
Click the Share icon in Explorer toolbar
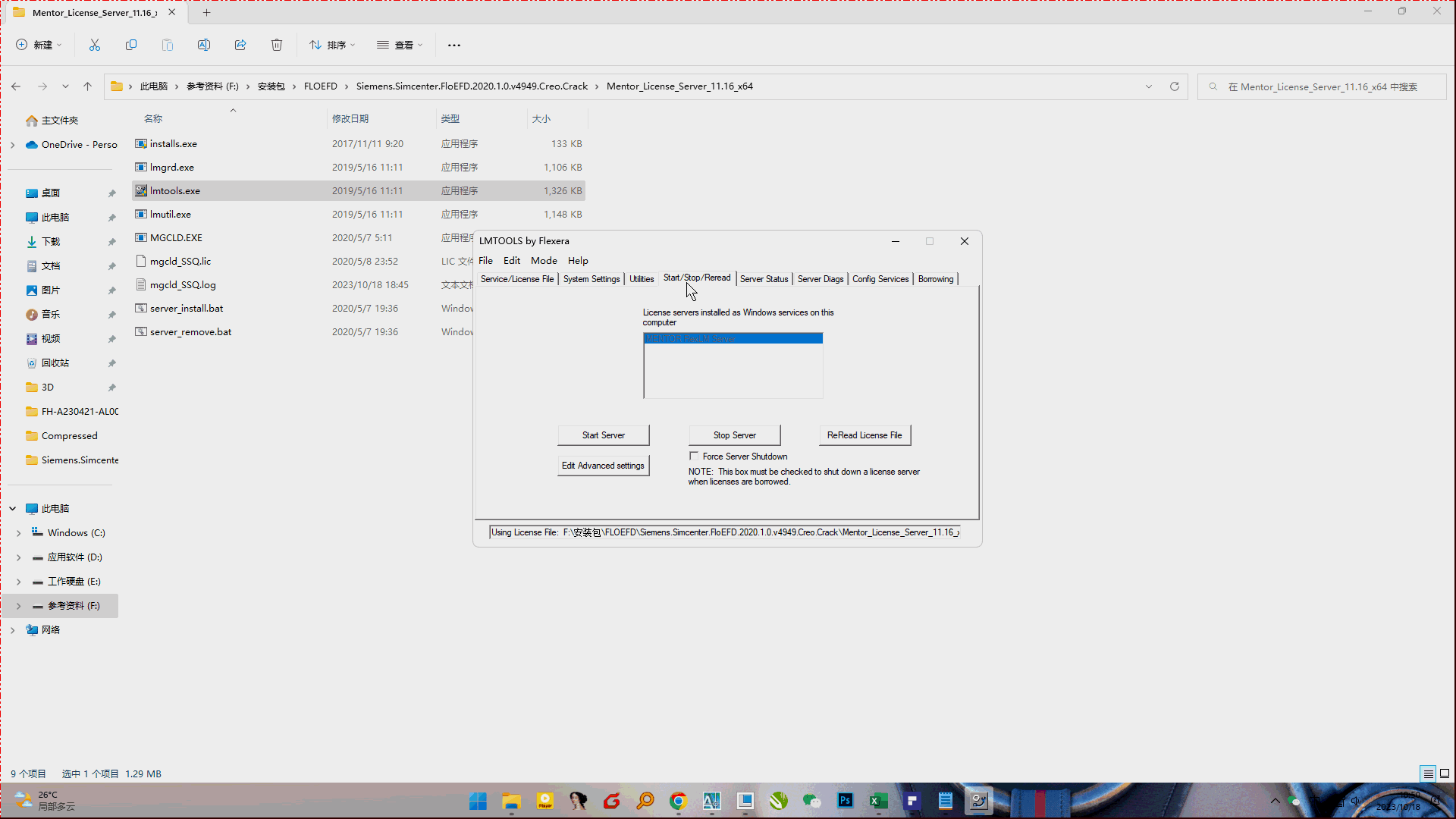coord(240,45)
